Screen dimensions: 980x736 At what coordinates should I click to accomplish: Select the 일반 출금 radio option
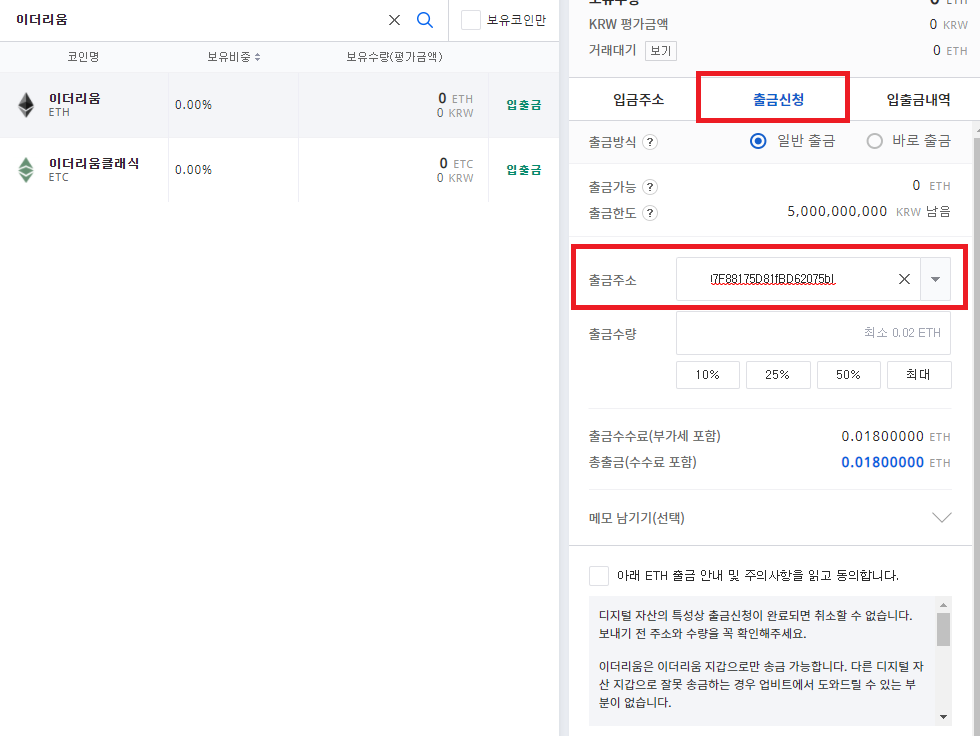point(758,141)
